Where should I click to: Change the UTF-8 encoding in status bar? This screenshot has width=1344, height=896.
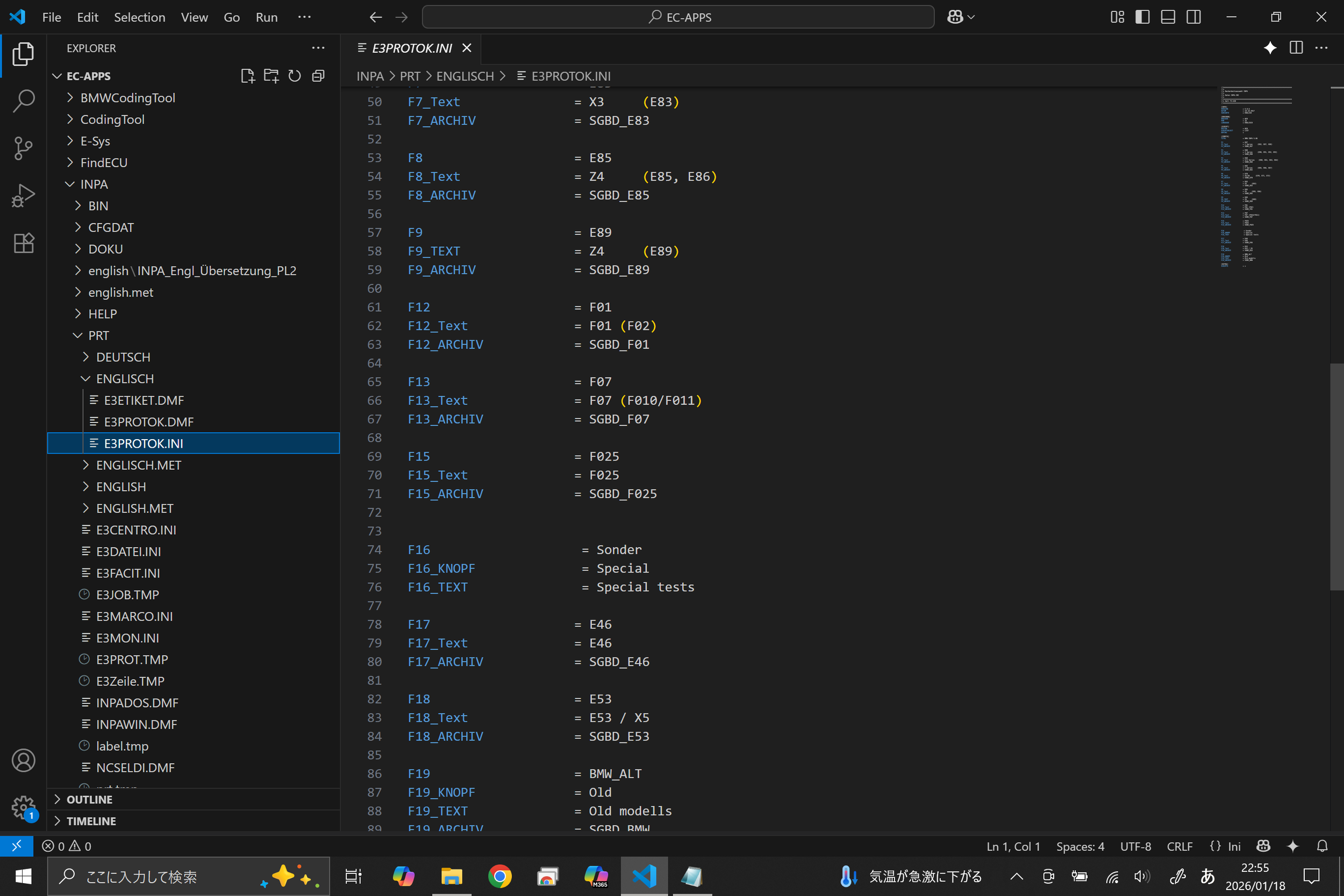click(x=1135, y=847)
